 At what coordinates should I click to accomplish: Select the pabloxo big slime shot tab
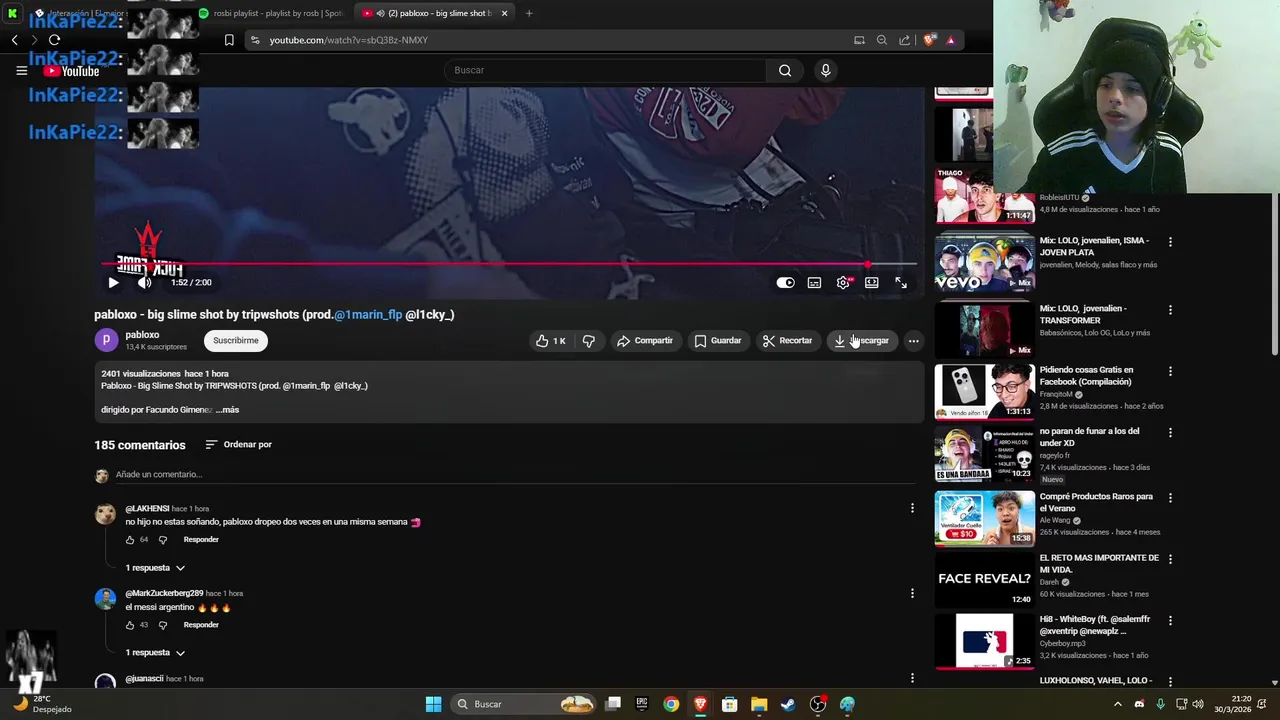click(436, 13)
